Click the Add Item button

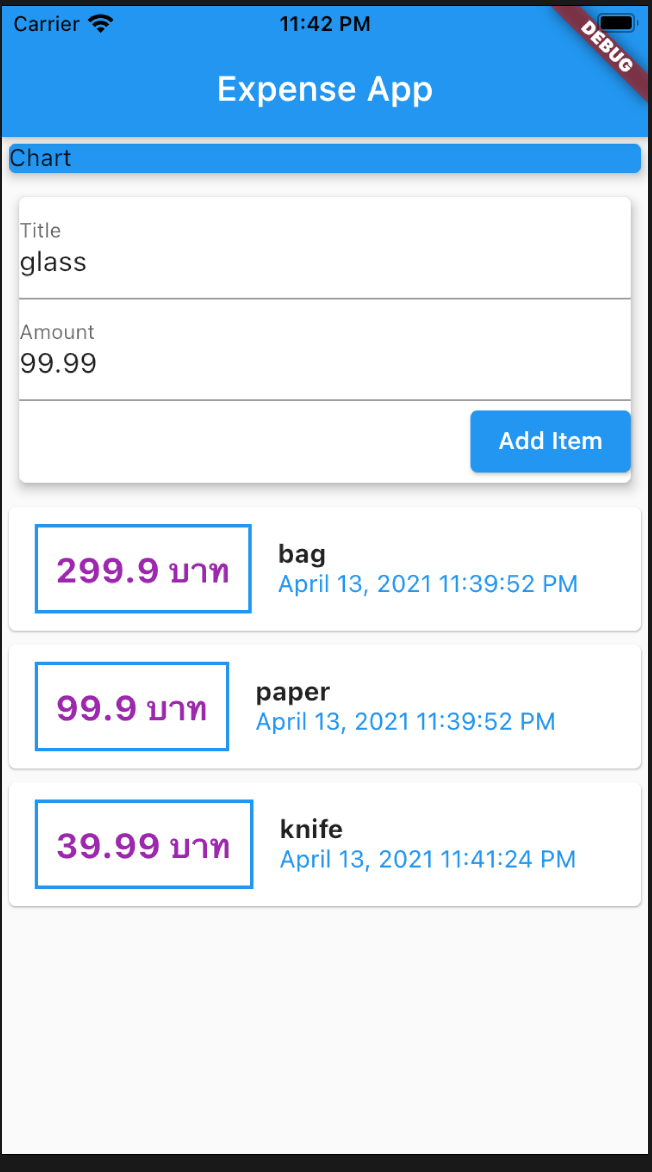coord(550,441)
